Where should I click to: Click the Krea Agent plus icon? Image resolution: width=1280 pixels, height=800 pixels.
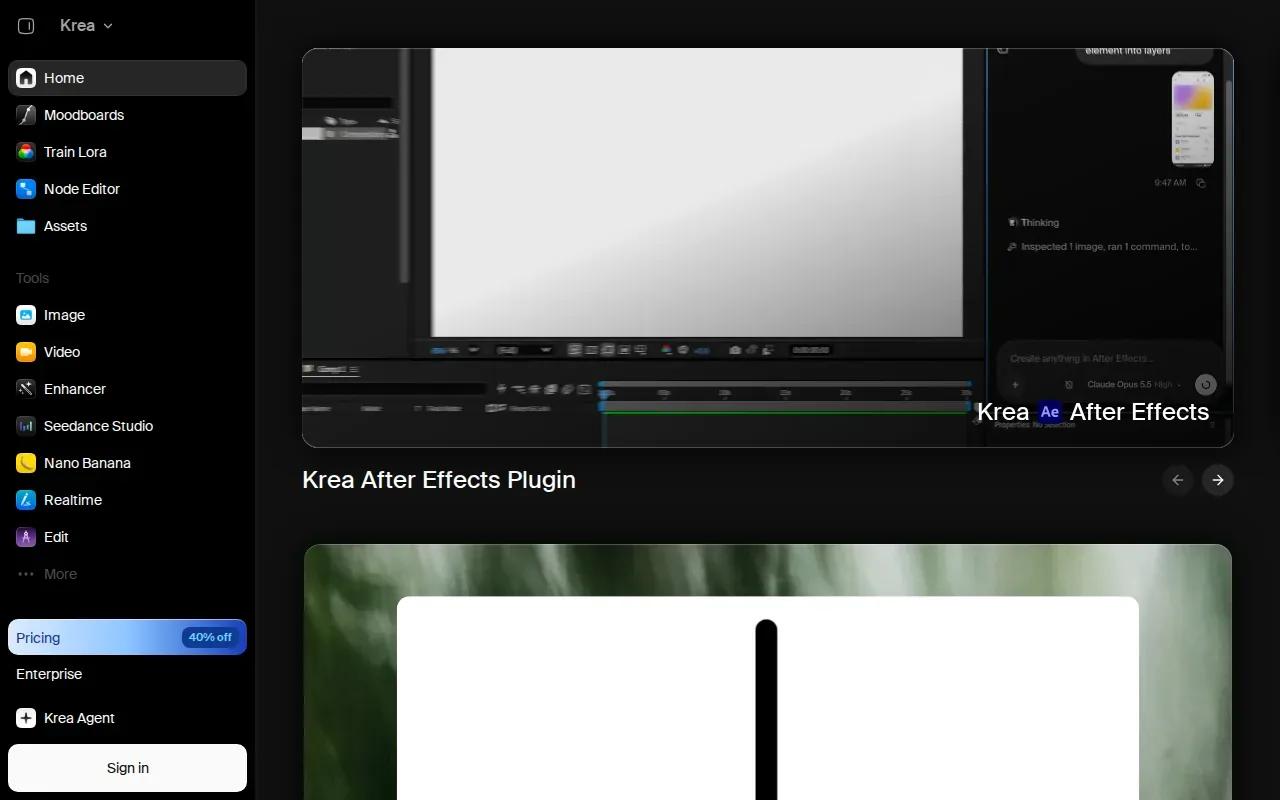26,718
